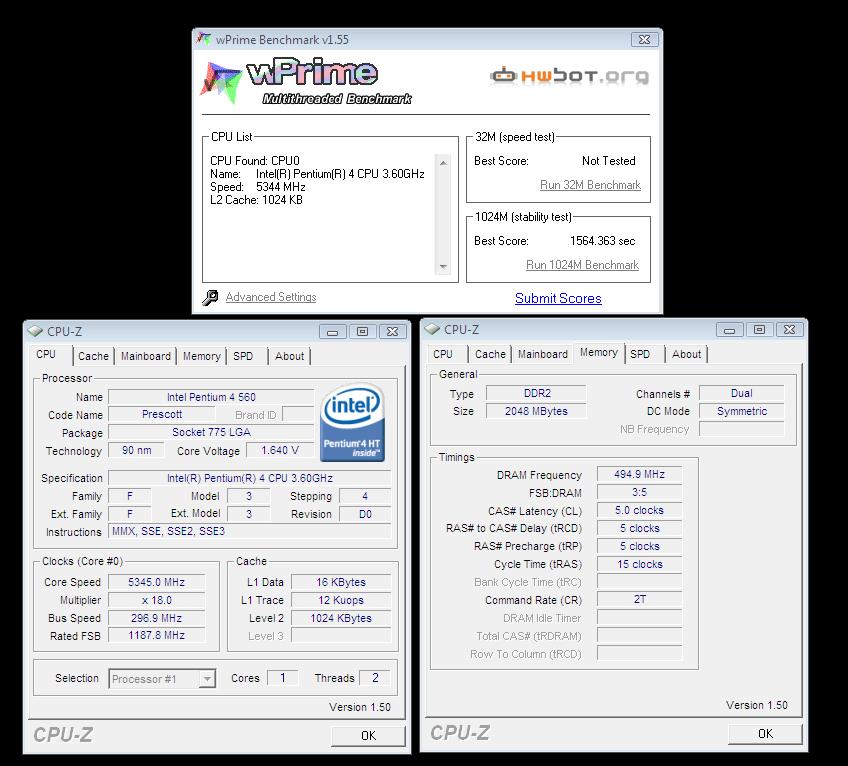Viewport: 848px width, 766px height.
Task: Click the CAS# Latency 5.0 clocks value
Action: point(639,510)
